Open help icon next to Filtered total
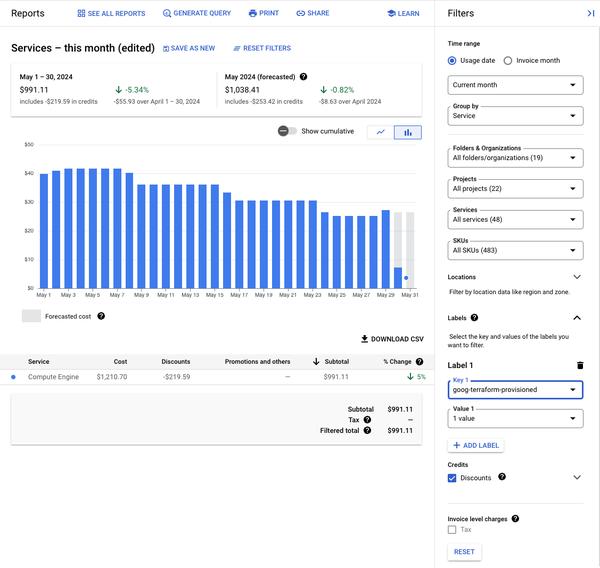This screenshot has height=568, width=600. click(x=367, y=431)
